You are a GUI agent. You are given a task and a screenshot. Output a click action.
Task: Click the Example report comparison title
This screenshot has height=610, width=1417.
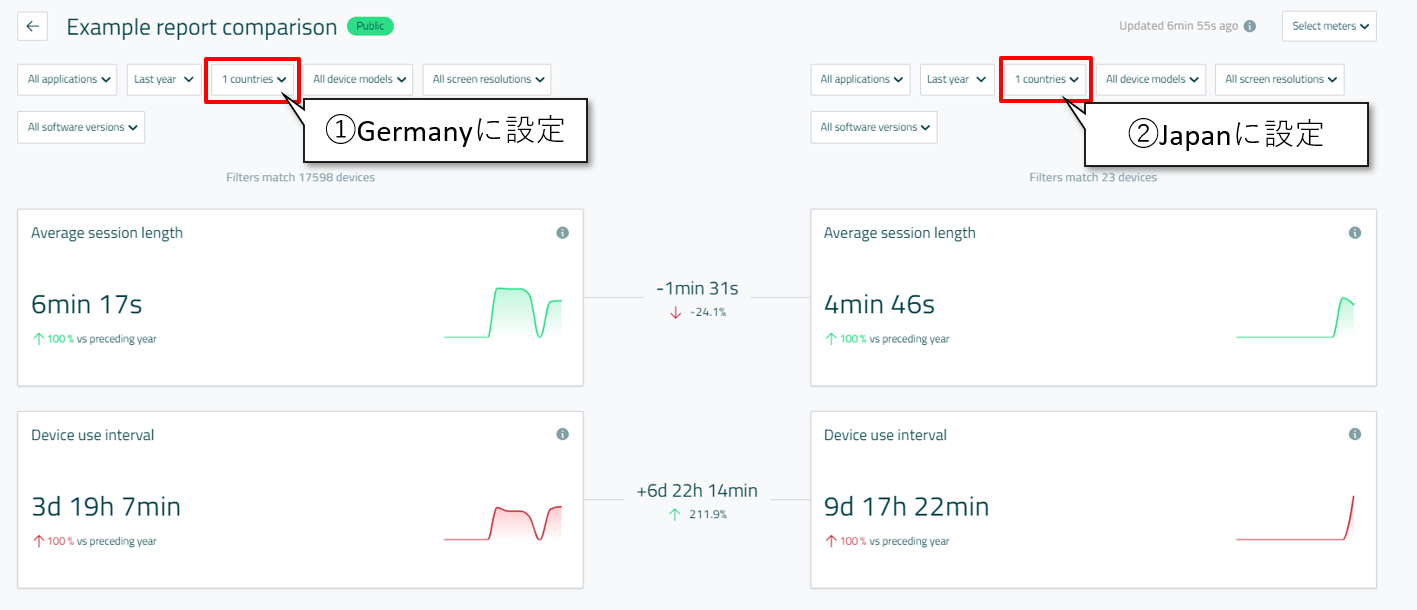tap(202, 27)
